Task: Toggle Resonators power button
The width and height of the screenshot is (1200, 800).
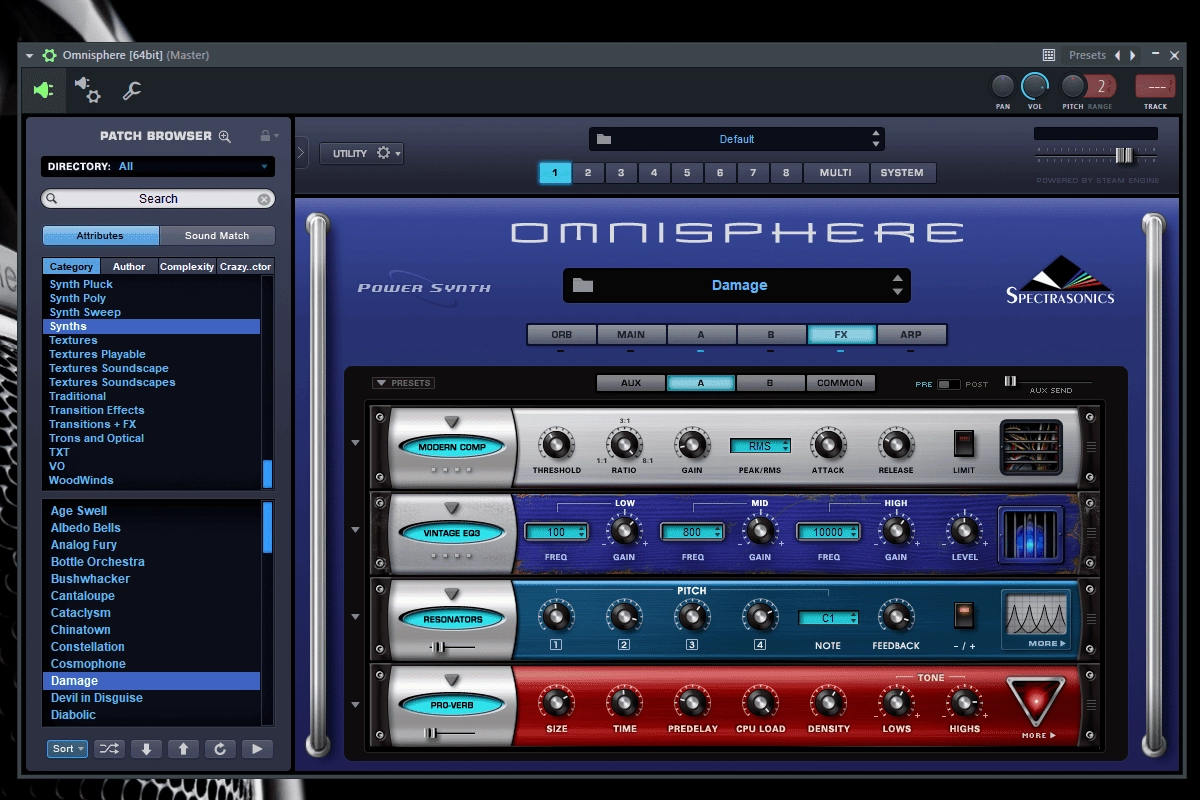Action: [453, 619]
